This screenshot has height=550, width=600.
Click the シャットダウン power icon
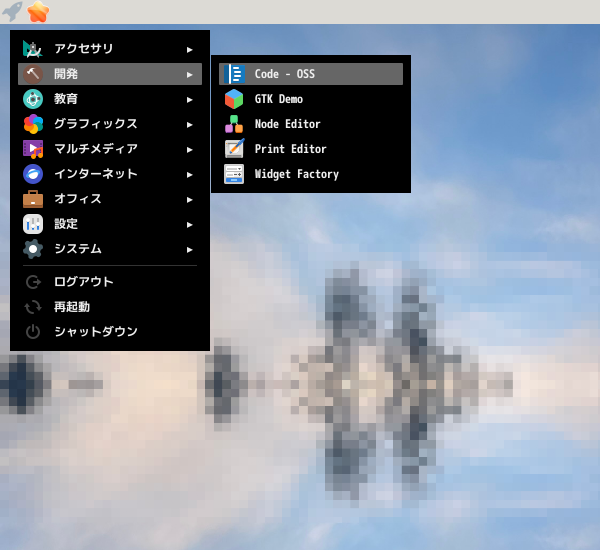coord(33,332)
